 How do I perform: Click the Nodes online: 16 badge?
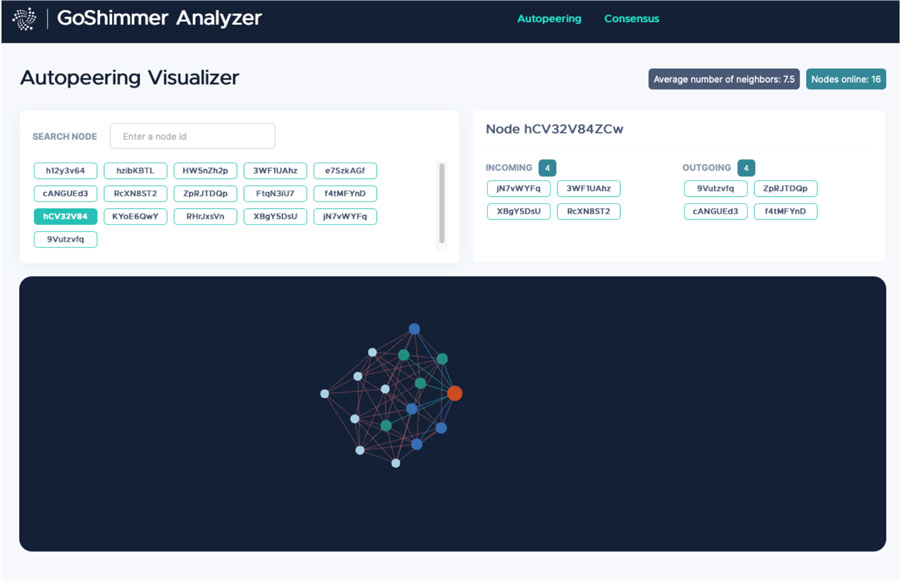[x=846, y=79]
